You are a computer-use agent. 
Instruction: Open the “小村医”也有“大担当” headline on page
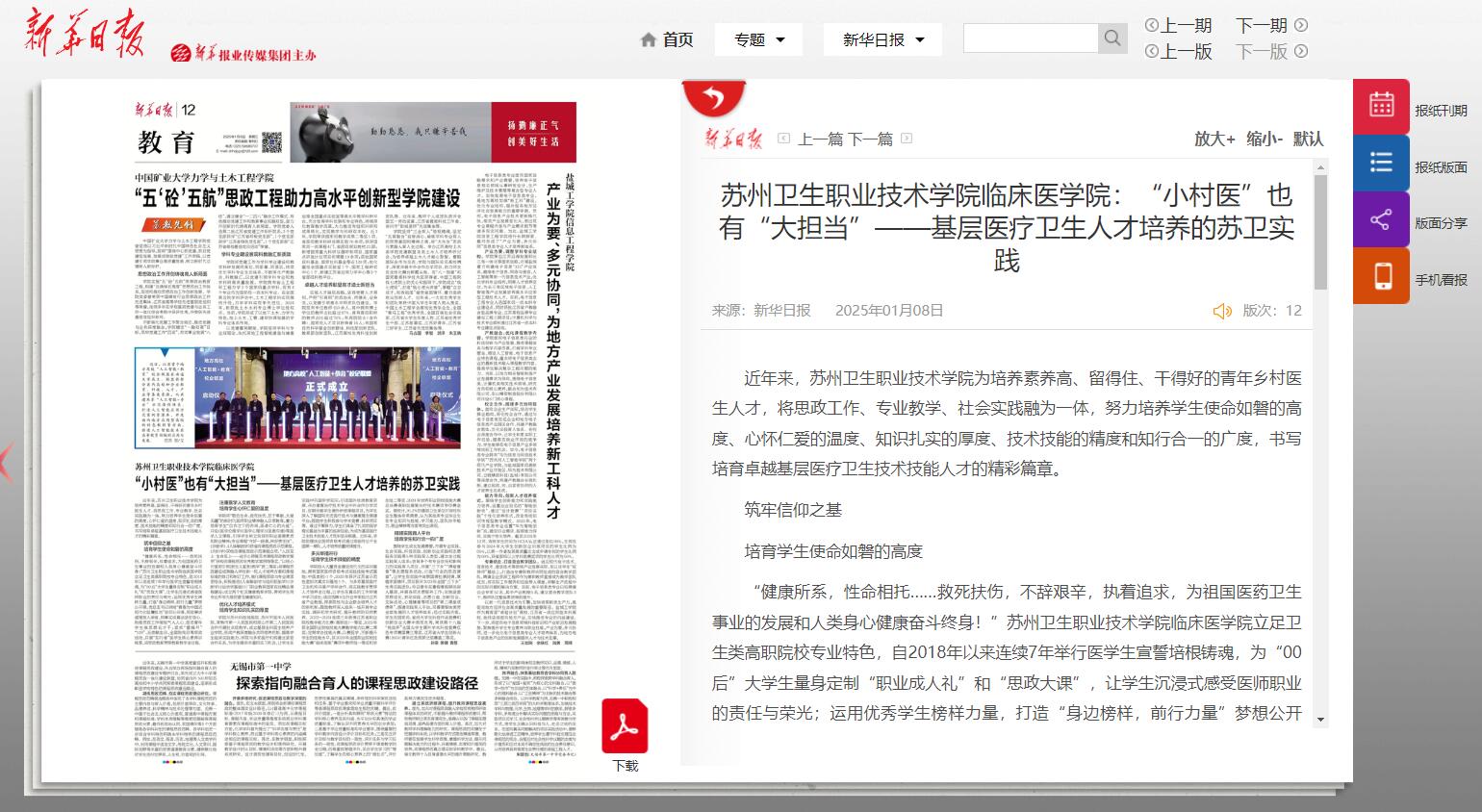tap(297, 483)
